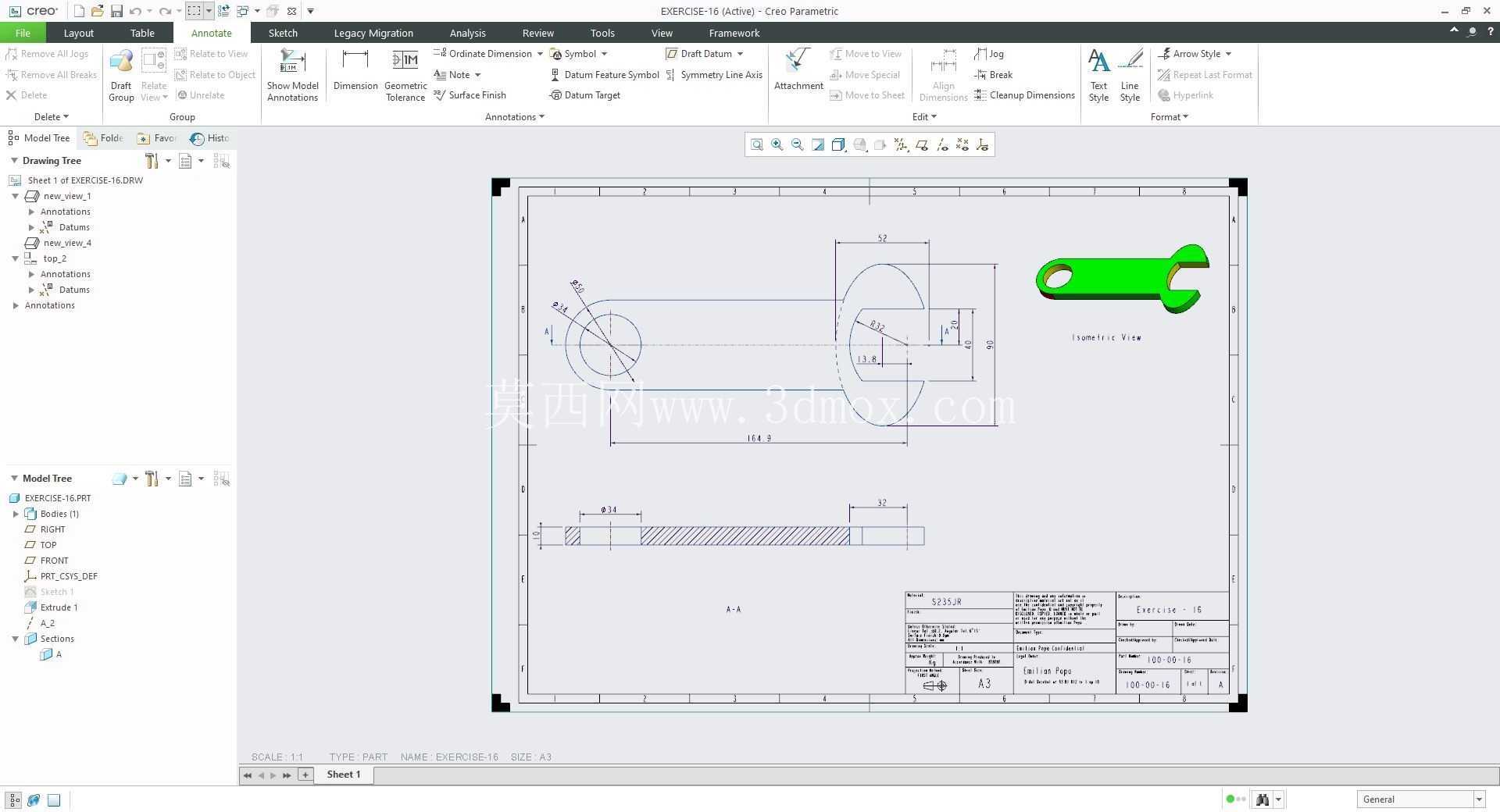Click the Attachment tool
Screen dimensions: 1500x812
tap(798, 70)
